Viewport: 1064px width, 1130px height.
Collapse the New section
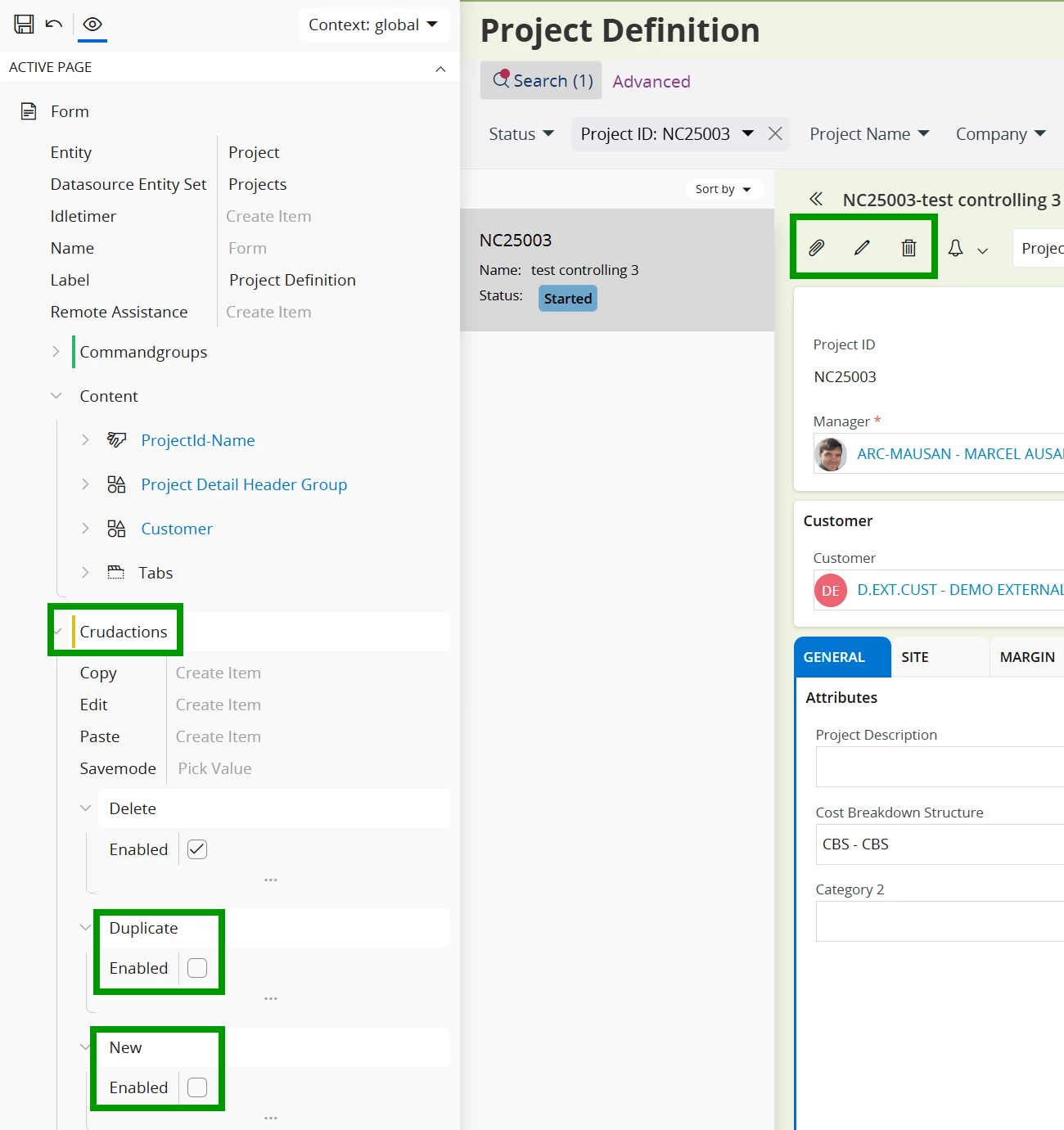[x=85, y=1047]
